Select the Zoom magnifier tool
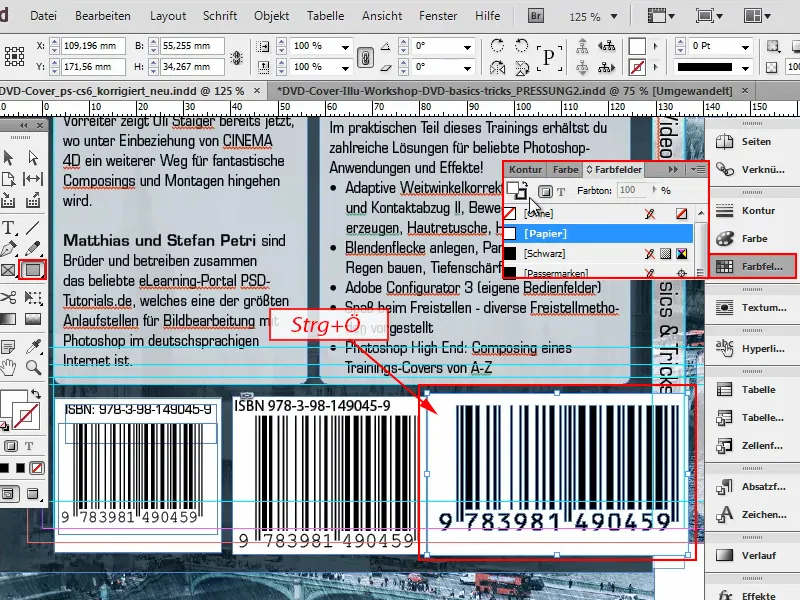Image resolution: width=800 pixels, height=600 pixels. (x=33, y=367)
